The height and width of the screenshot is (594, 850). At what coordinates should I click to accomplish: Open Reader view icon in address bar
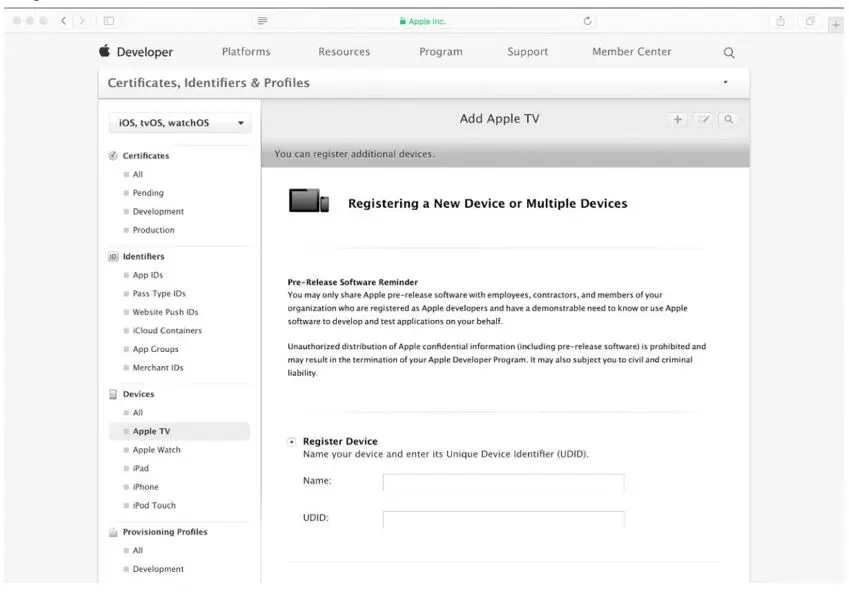click(x=262, y=21)
